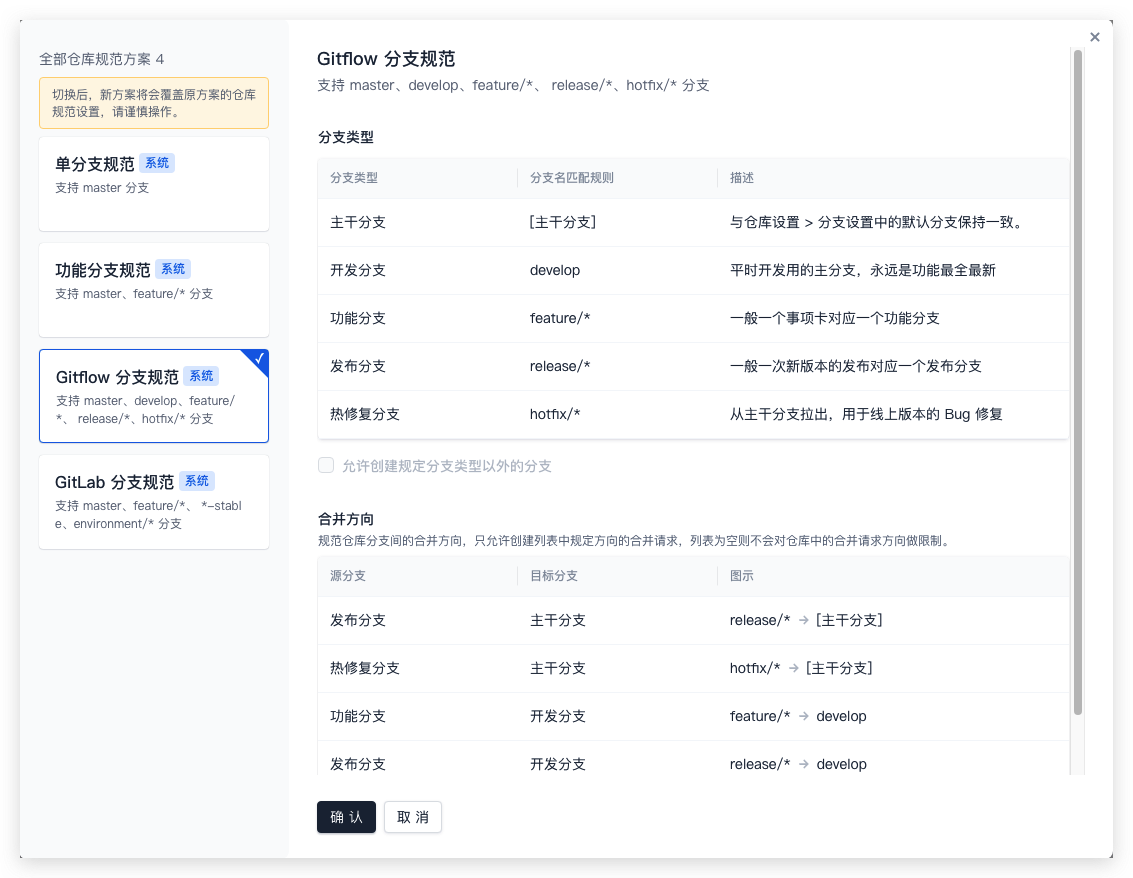Click the release/* → develop diagram
This screenshot has width=1133, height=878.
pos(798,765)
